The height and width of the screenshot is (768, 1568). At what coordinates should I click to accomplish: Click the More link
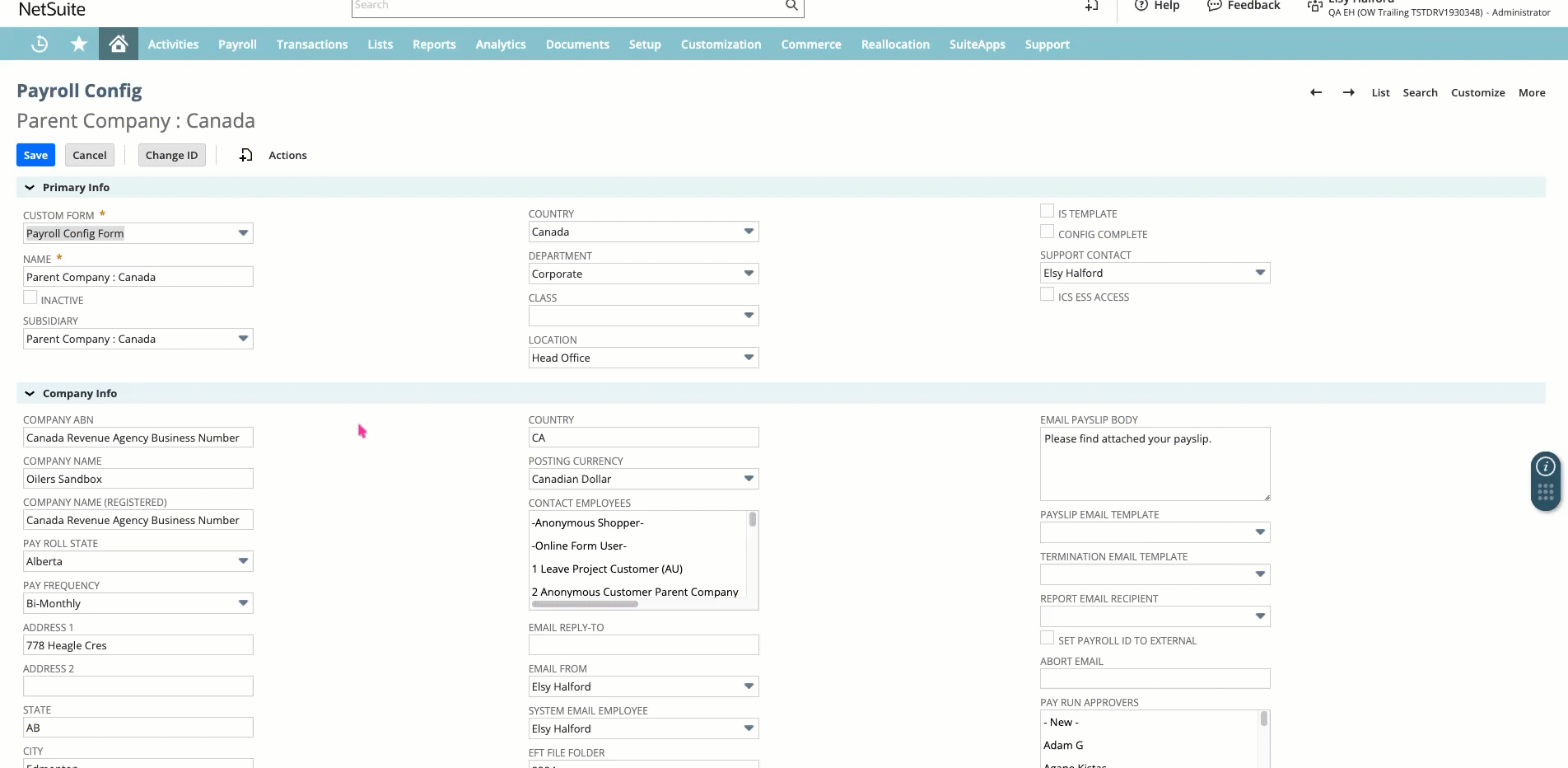coord(1532,92)
